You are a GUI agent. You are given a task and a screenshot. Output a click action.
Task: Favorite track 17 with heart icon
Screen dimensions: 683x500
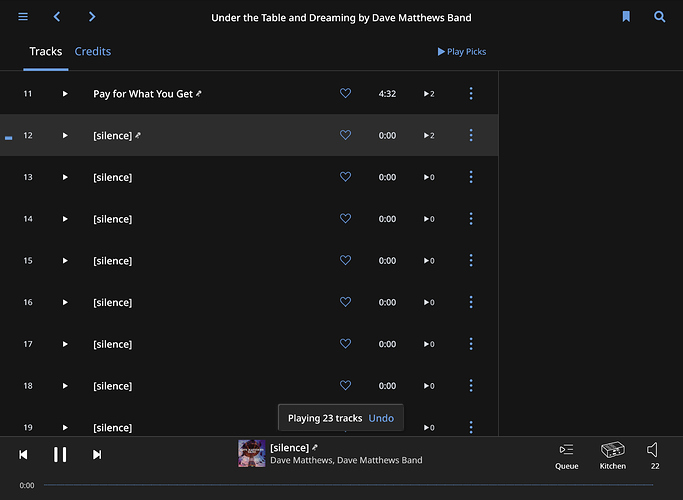coord(345,344)
